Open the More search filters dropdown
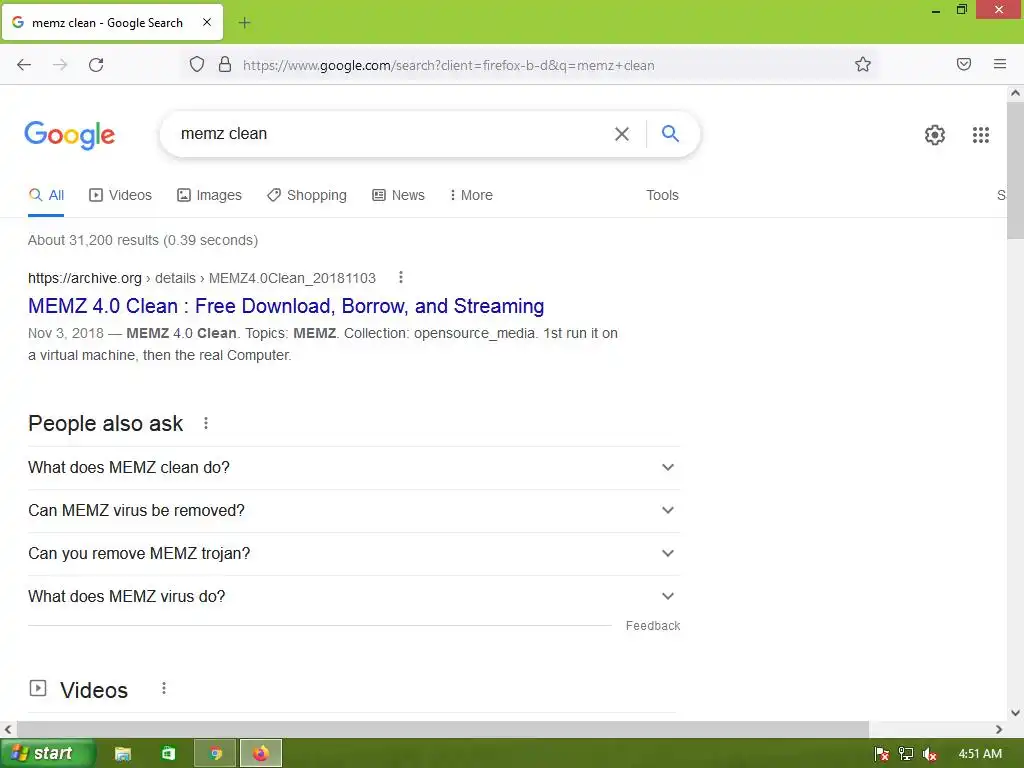 pyautogui.click(x=471, y=195)
